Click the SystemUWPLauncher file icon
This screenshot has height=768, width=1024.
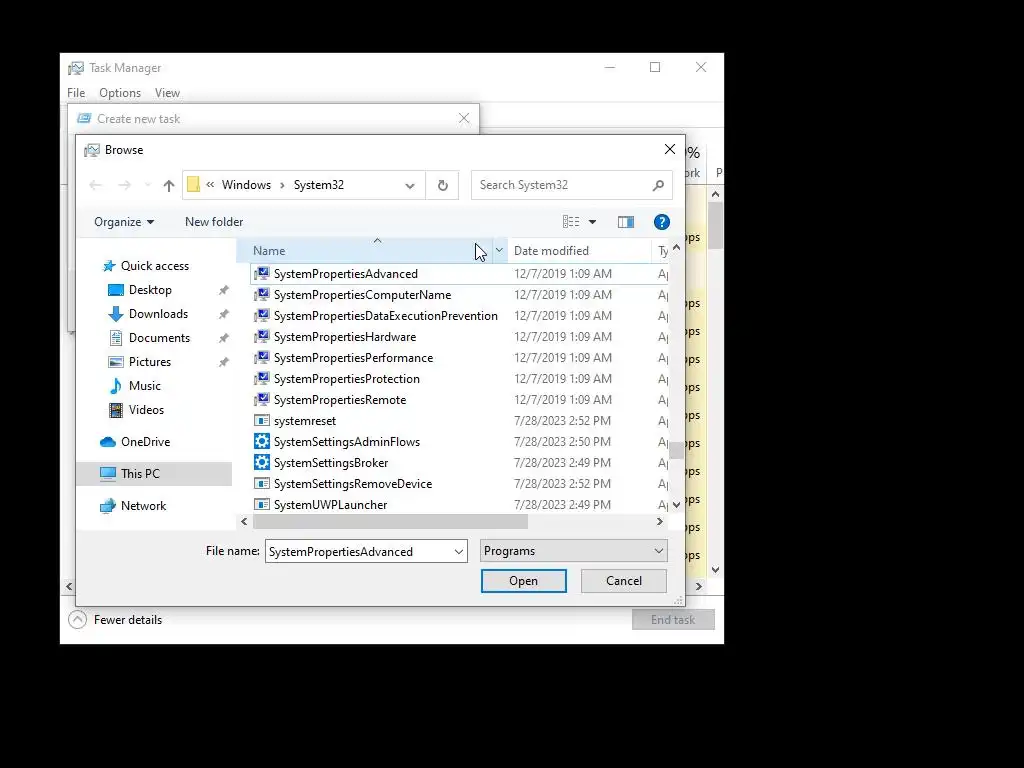click(x=262, y=504)
